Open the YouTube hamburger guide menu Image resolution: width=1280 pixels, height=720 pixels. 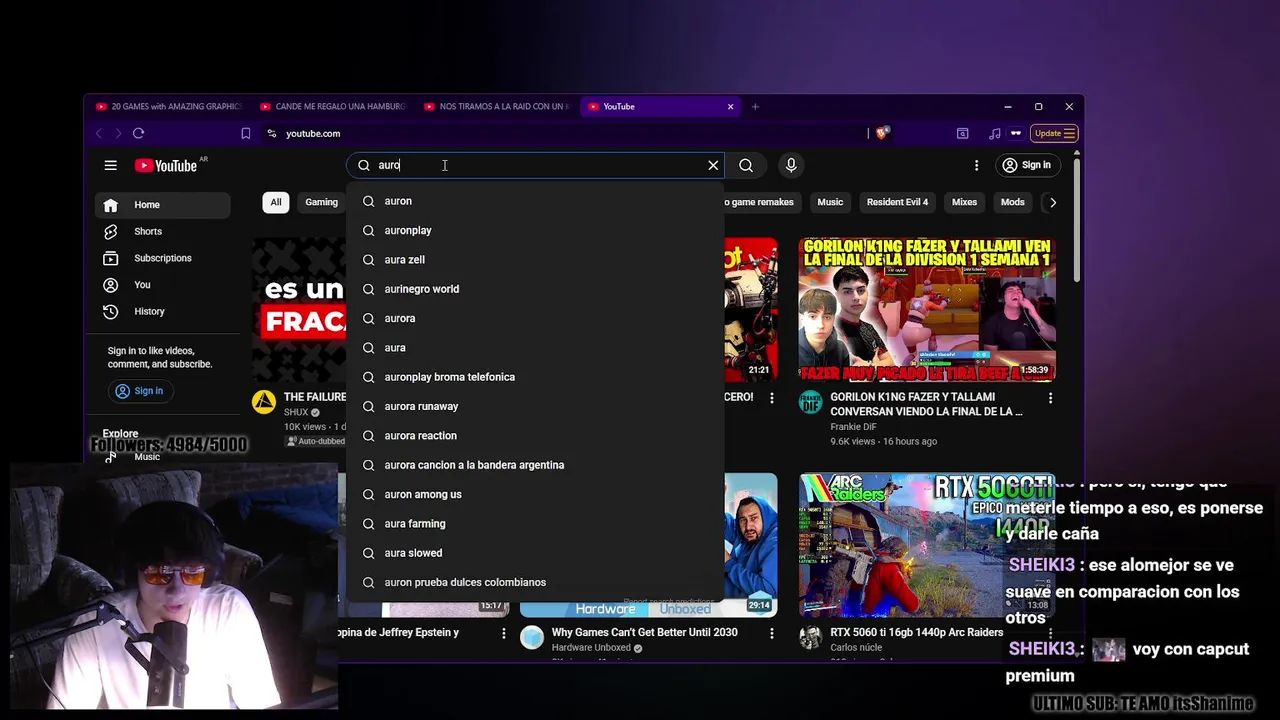(111, 165)
